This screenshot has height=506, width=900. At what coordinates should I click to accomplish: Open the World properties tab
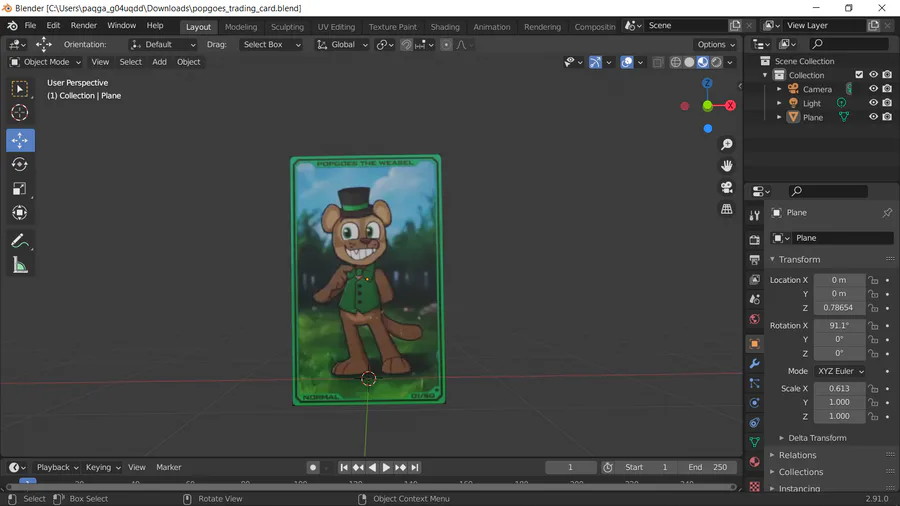coord(755,319)
